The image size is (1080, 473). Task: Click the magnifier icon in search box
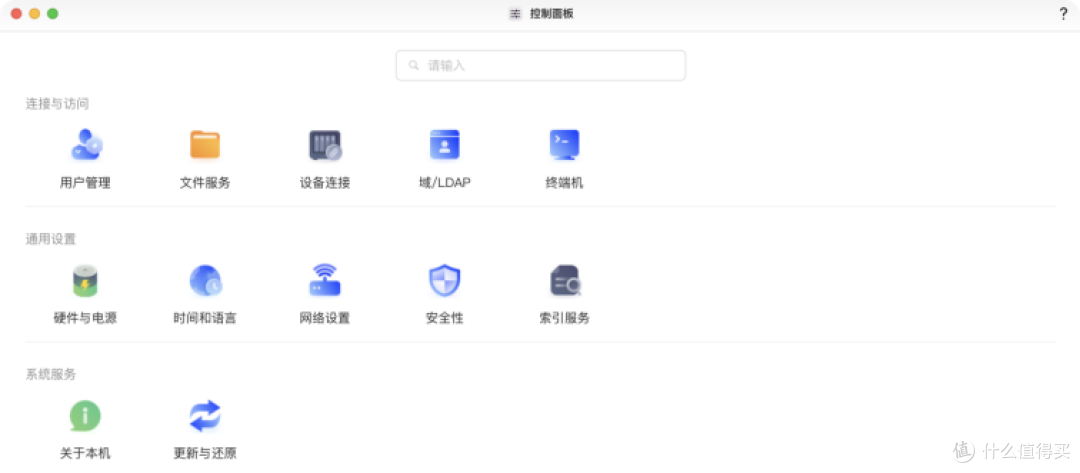(413, 65)
